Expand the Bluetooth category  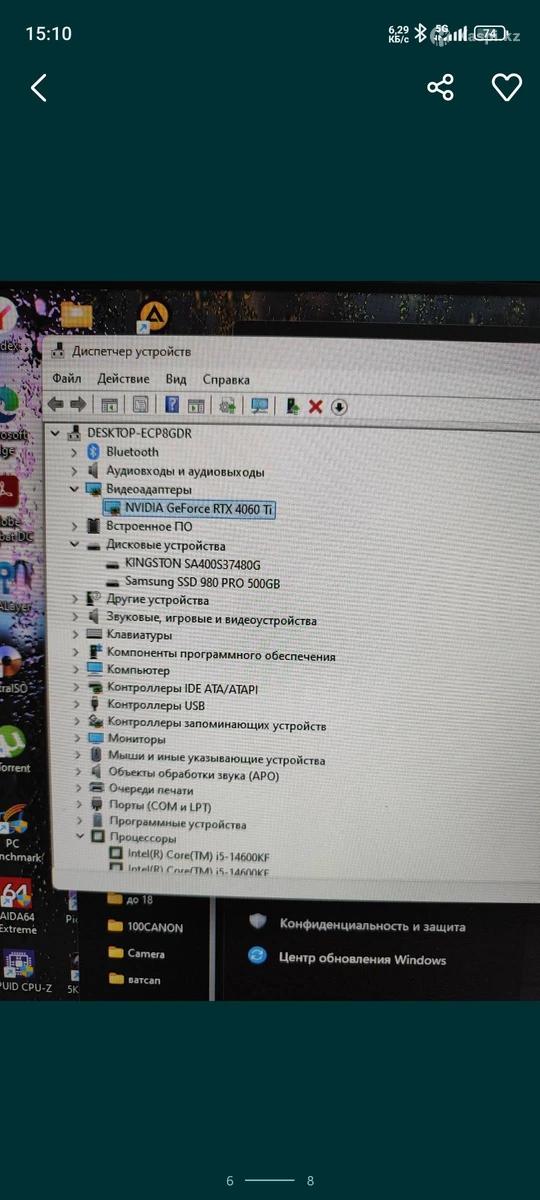coord(74,452)
